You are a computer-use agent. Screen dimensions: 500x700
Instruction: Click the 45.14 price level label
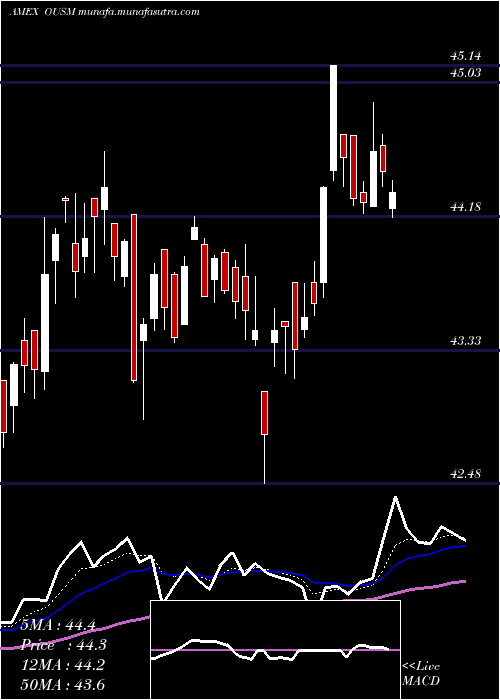(466, 56)
